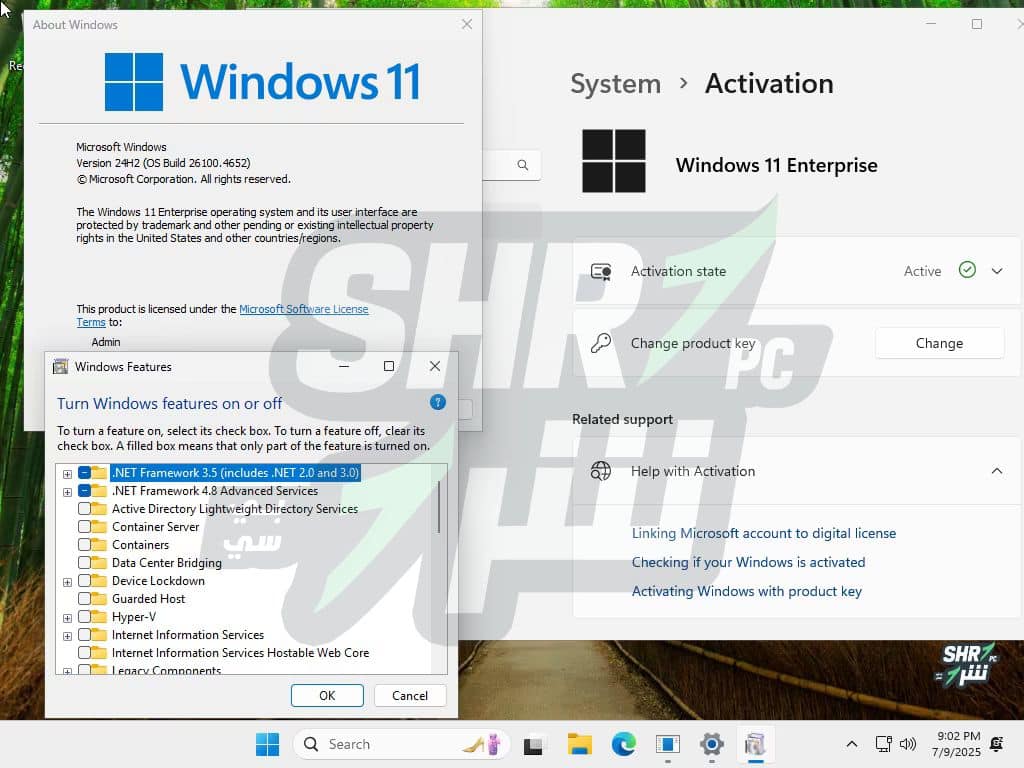Turn on the Hyper-V checkbox

[84, 616]
